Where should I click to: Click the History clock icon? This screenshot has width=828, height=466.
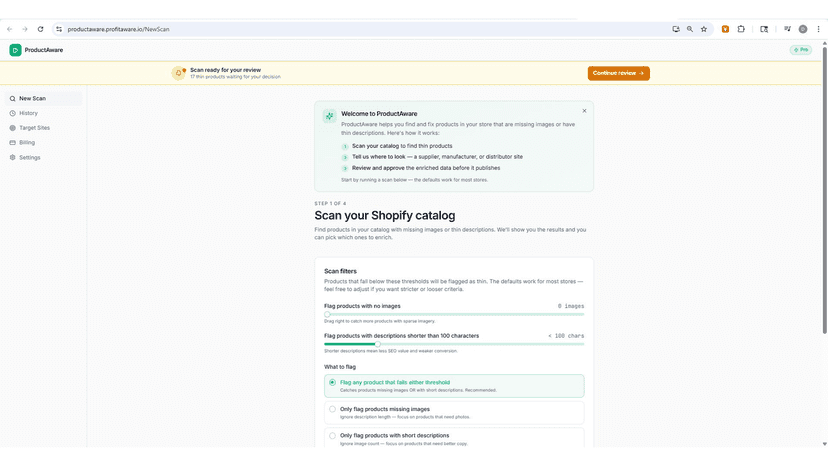(13, 113)
